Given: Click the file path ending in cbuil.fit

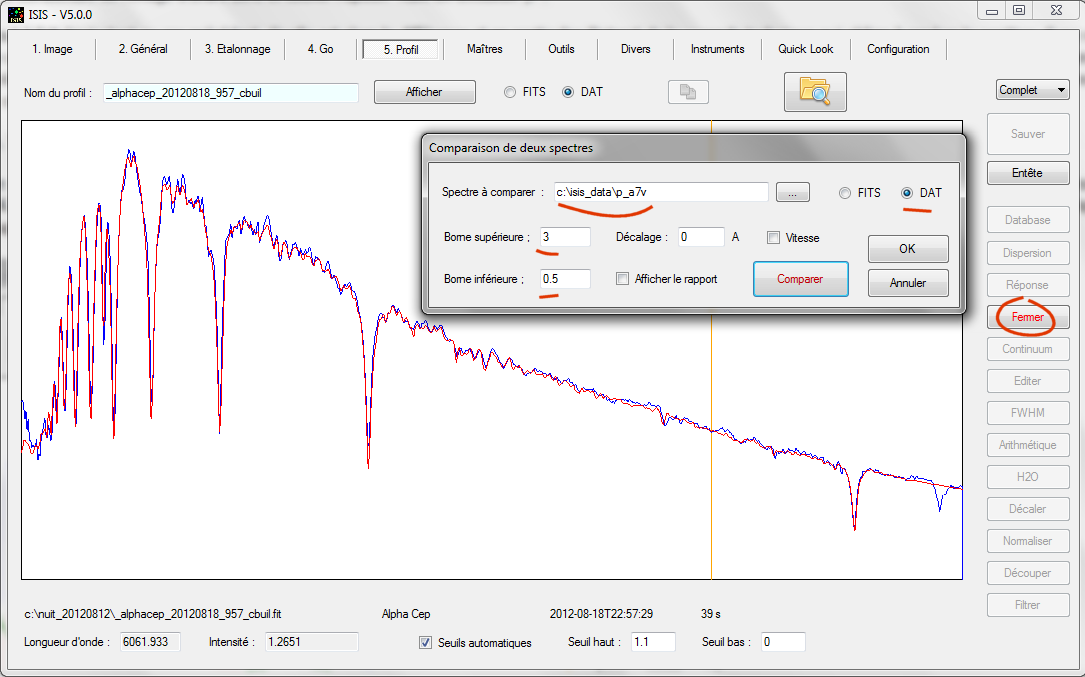Looking at the screenshot, I should point(153,614).
